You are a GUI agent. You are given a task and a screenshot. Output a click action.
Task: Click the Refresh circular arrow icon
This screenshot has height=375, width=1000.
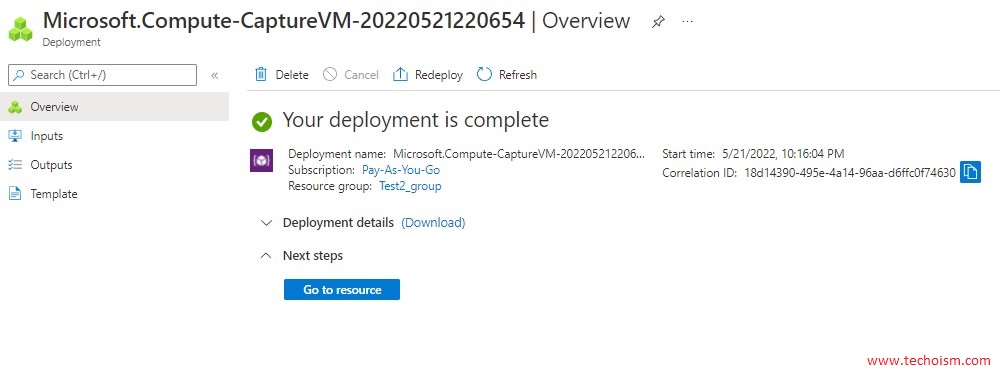pos(485,75)
